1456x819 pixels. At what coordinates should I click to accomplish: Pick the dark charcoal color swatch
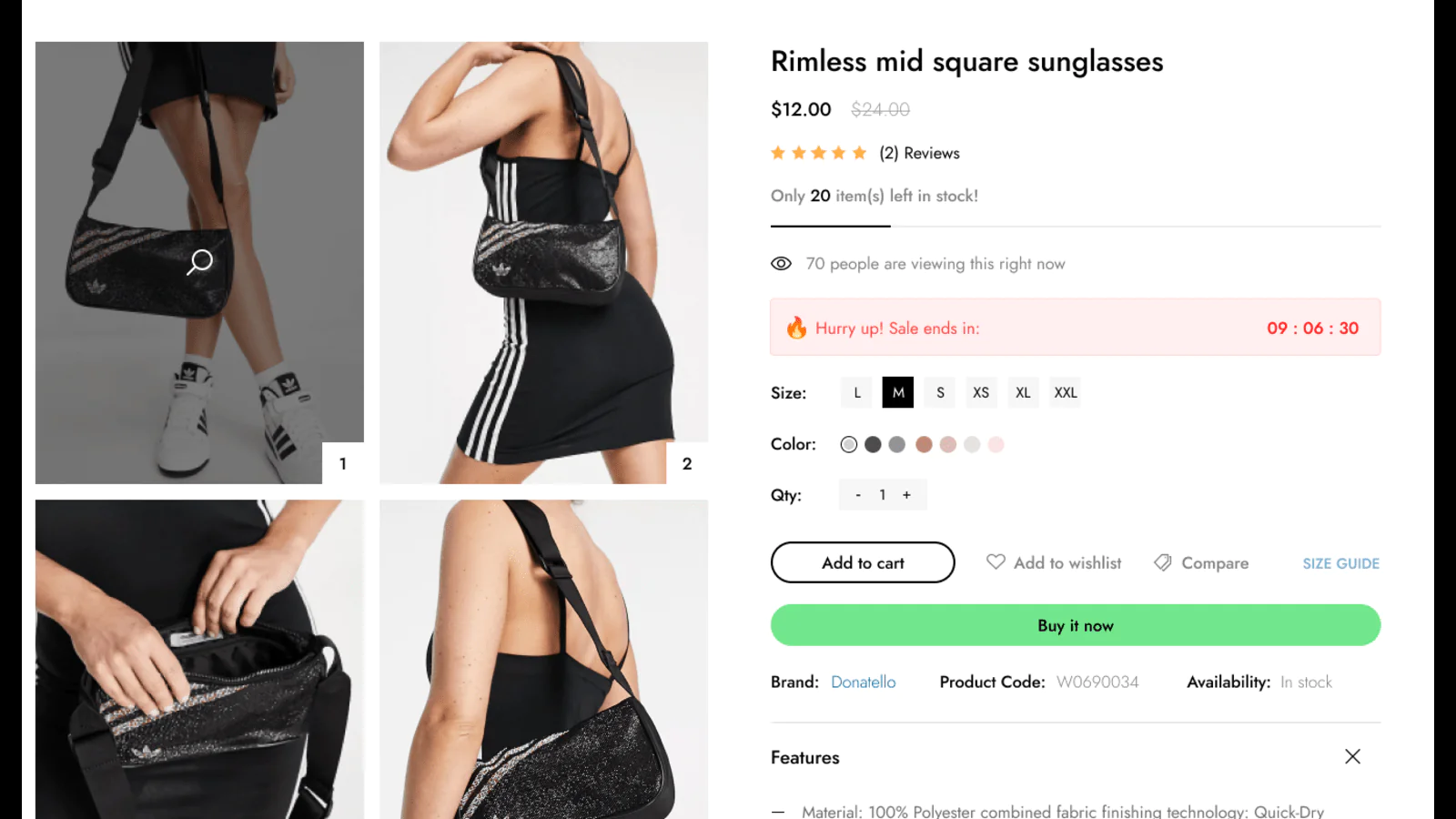[x=873, y=445]
